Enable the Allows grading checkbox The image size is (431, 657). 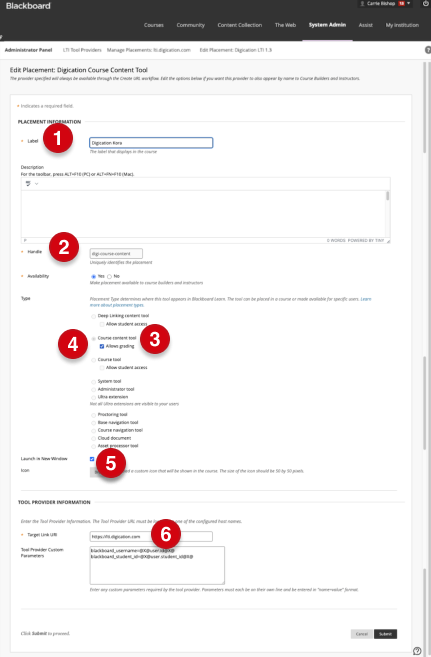point(102,346)
